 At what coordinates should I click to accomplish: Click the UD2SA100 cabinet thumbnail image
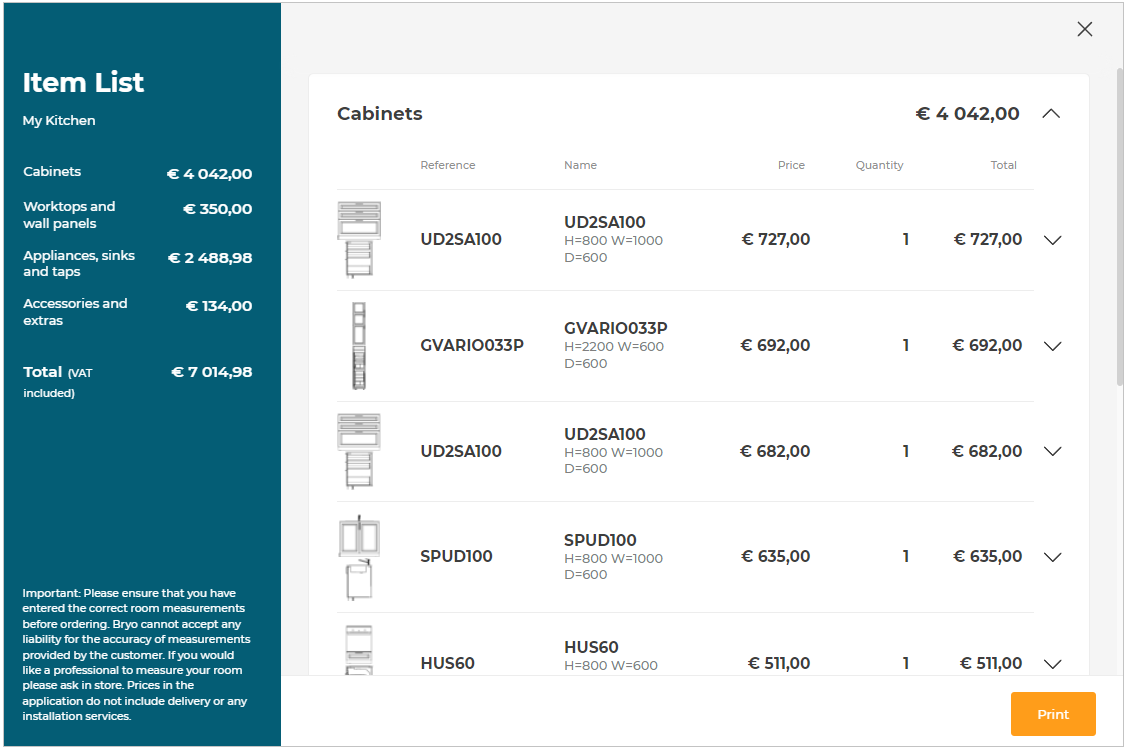[360, 238]
